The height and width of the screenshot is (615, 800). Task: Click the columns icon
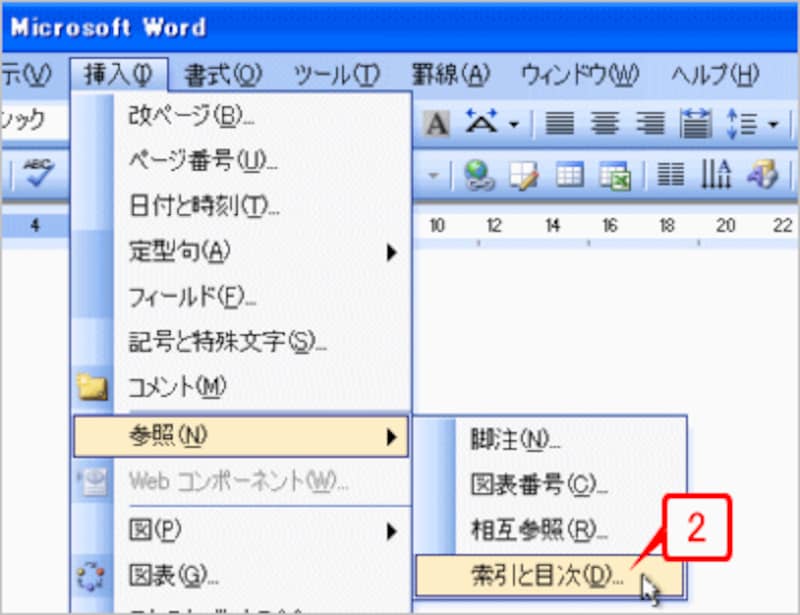[x=670, y=175]
